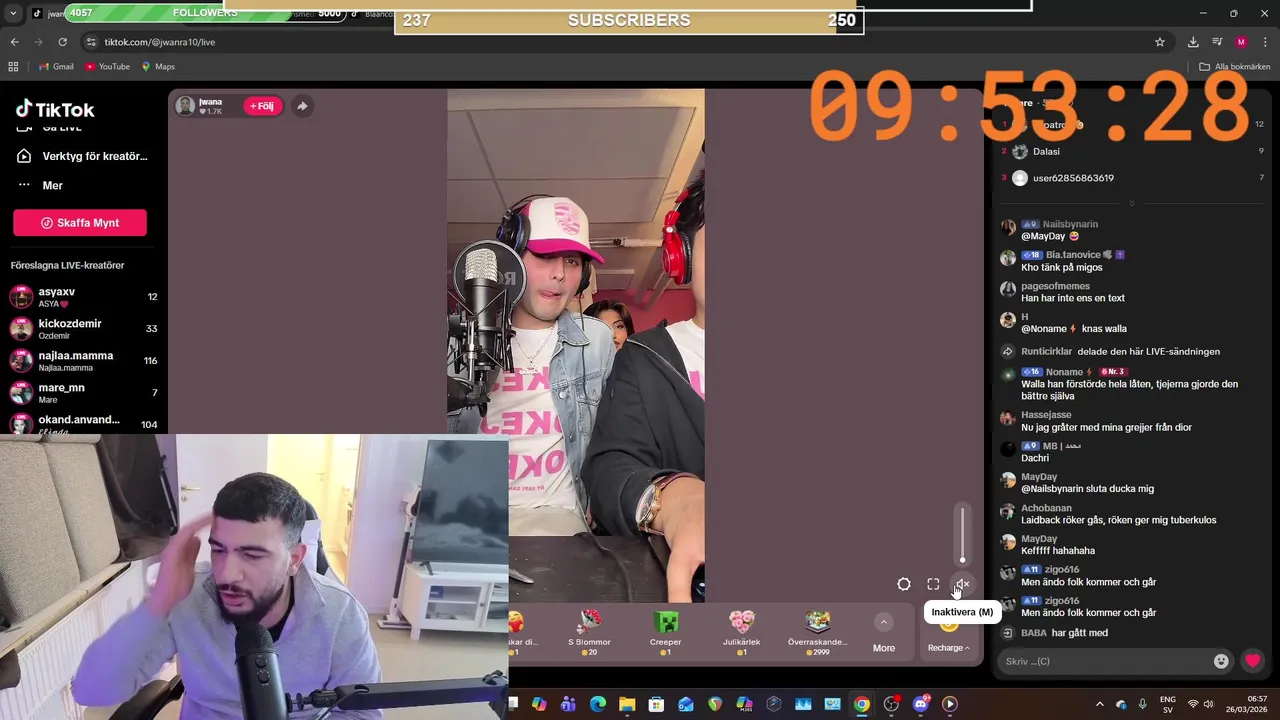Show hidden system tray icons
The width and height of the screenshot is (1280, 720).
point(1099,704)
